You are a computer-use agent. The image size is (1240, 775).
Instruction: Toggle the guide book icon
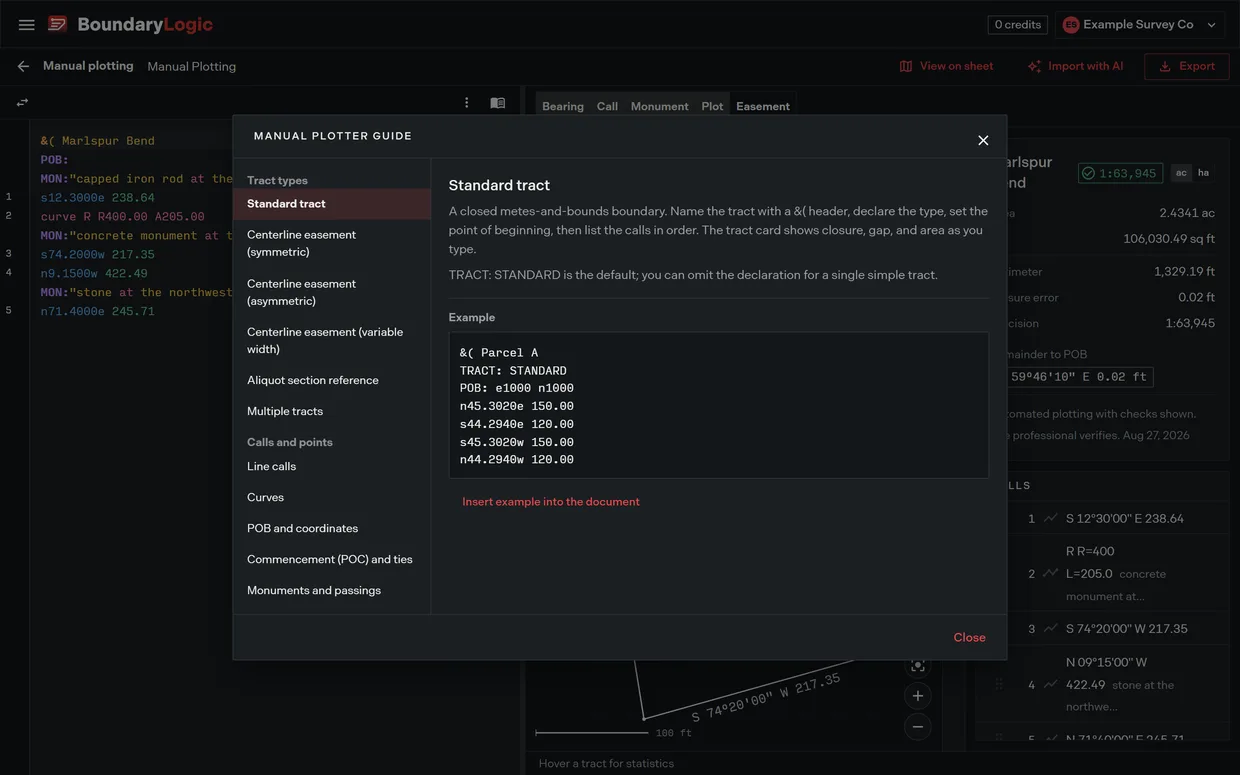(x=497, y=102)
